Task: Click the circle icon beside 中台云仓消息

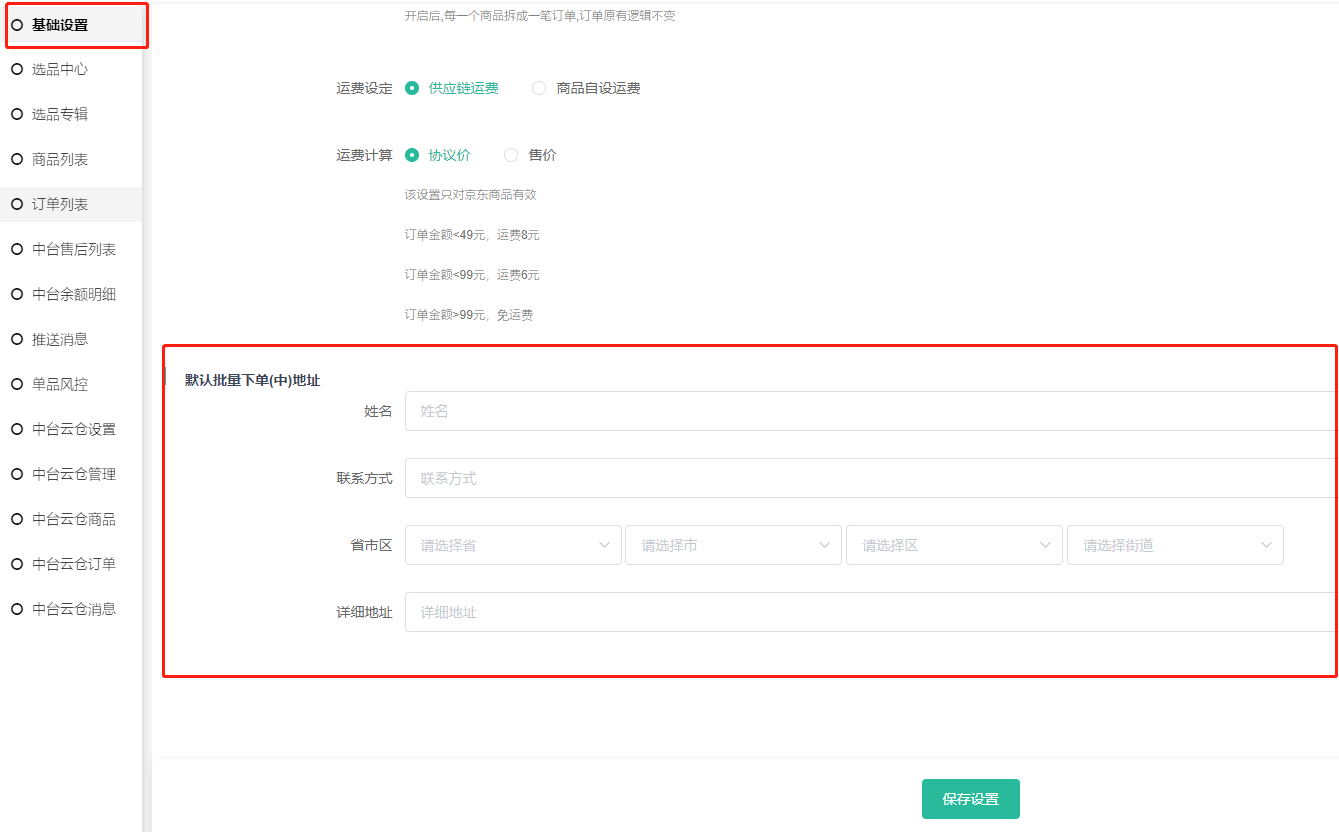Action: 17,608
